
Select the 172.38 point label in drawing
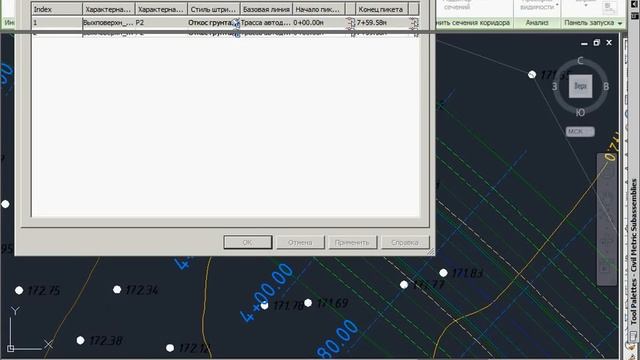click(106, 340)
